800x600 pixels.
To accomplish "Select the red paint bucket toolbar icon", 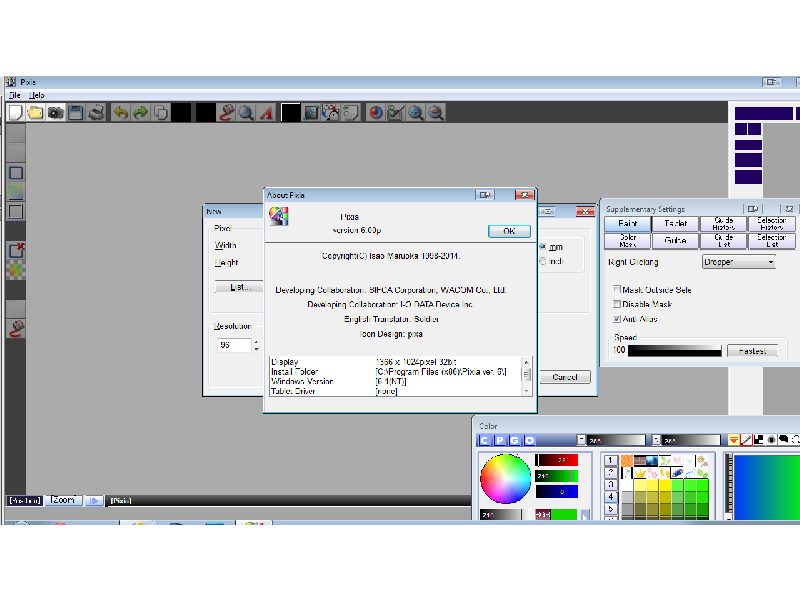I will 226,113.
